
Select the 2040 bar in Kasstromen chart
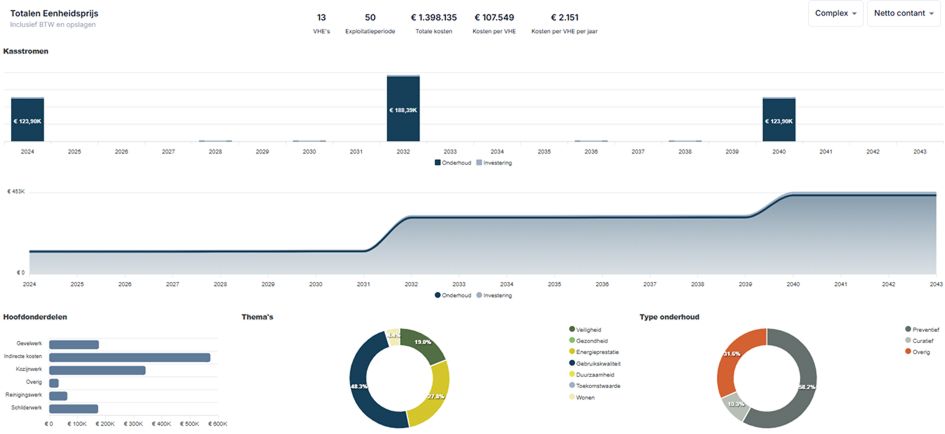779,120
